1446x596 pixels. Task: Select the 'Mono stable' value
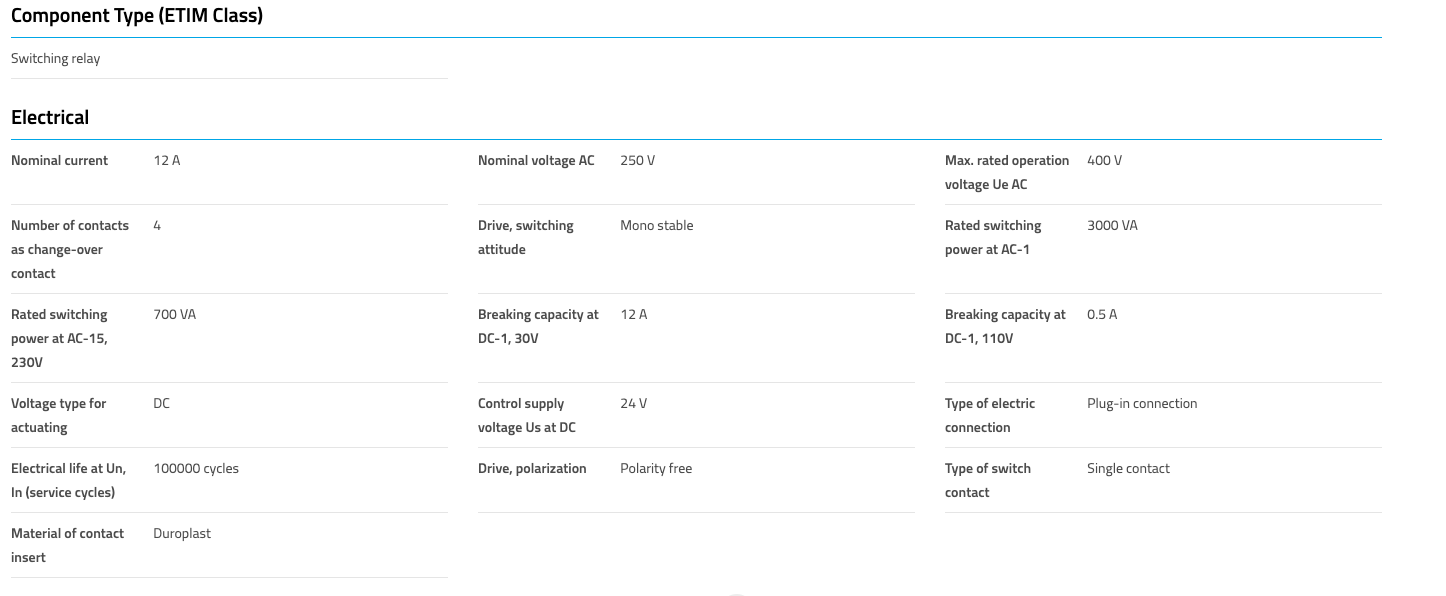(656, 225)
